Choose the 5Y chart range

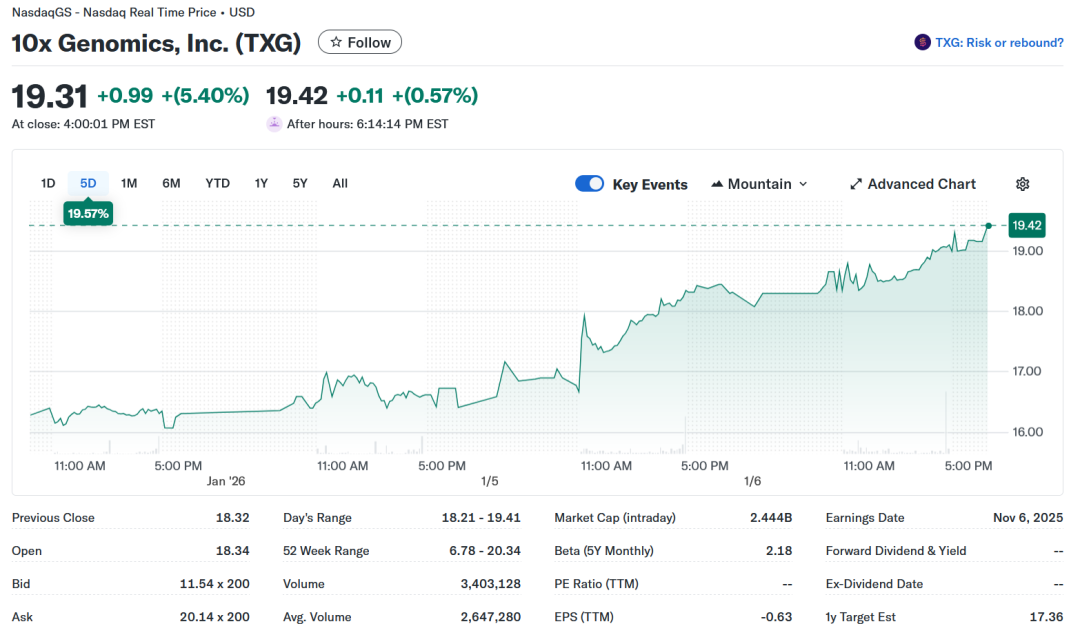(300, 183)
